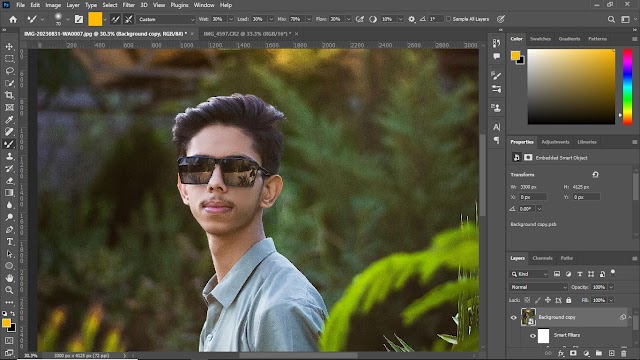
Task: Select the Path Selection tool
Action: (9, 254)
